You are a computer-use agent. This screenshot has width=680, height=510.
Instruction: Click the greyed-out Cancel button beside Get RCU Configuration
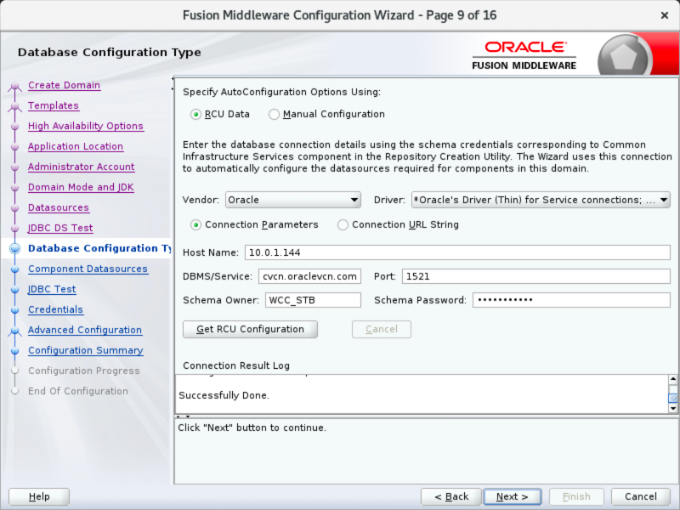382,329
